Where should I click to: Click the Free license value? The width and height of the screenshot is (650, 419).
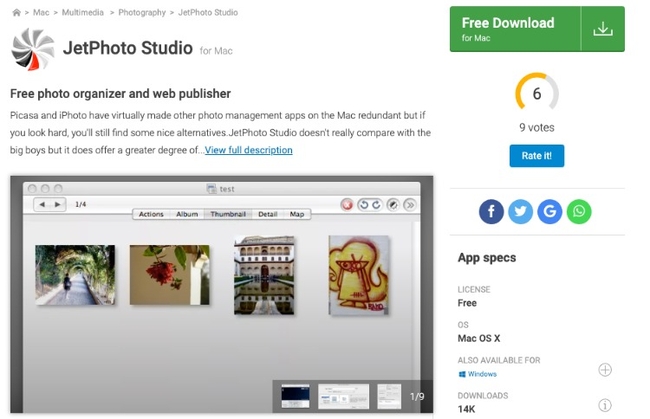(467, 303)
